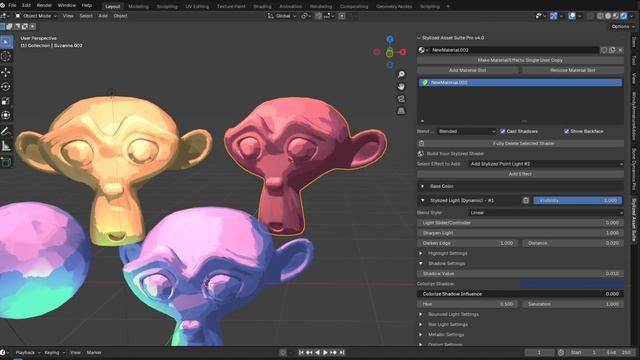This screenshot has width=640, height=360.
Task: Select the Measure tool
Action: click(6, 146)
